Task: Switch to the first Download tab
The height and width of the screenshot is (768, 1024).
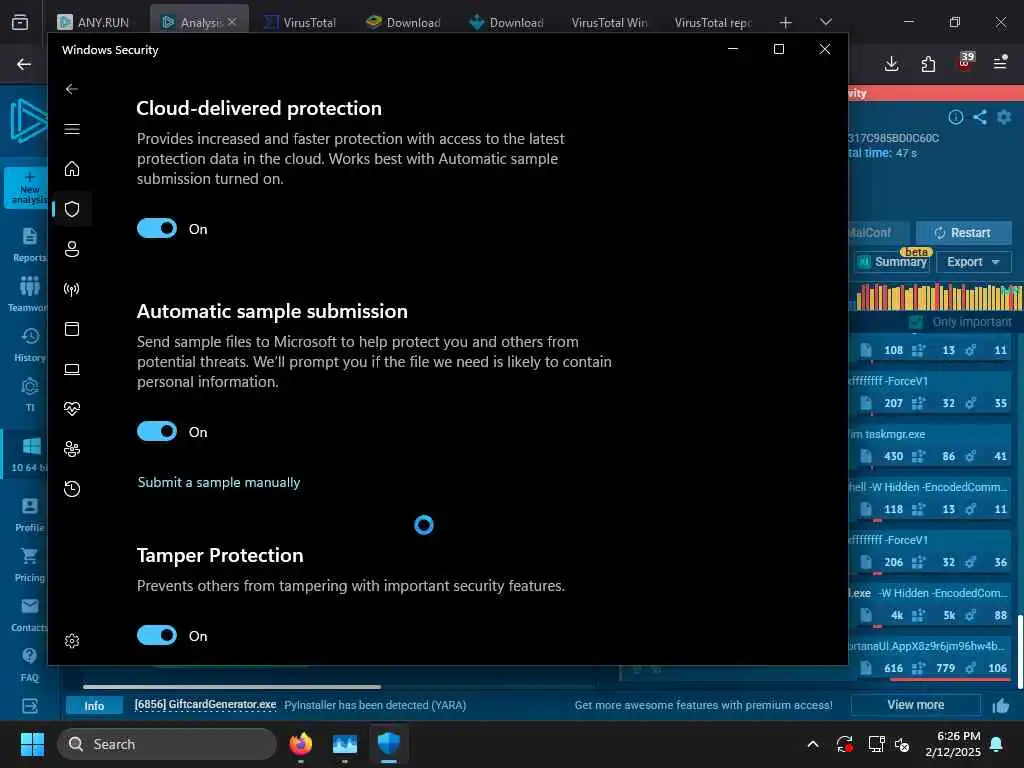Action: coord(404,22)
